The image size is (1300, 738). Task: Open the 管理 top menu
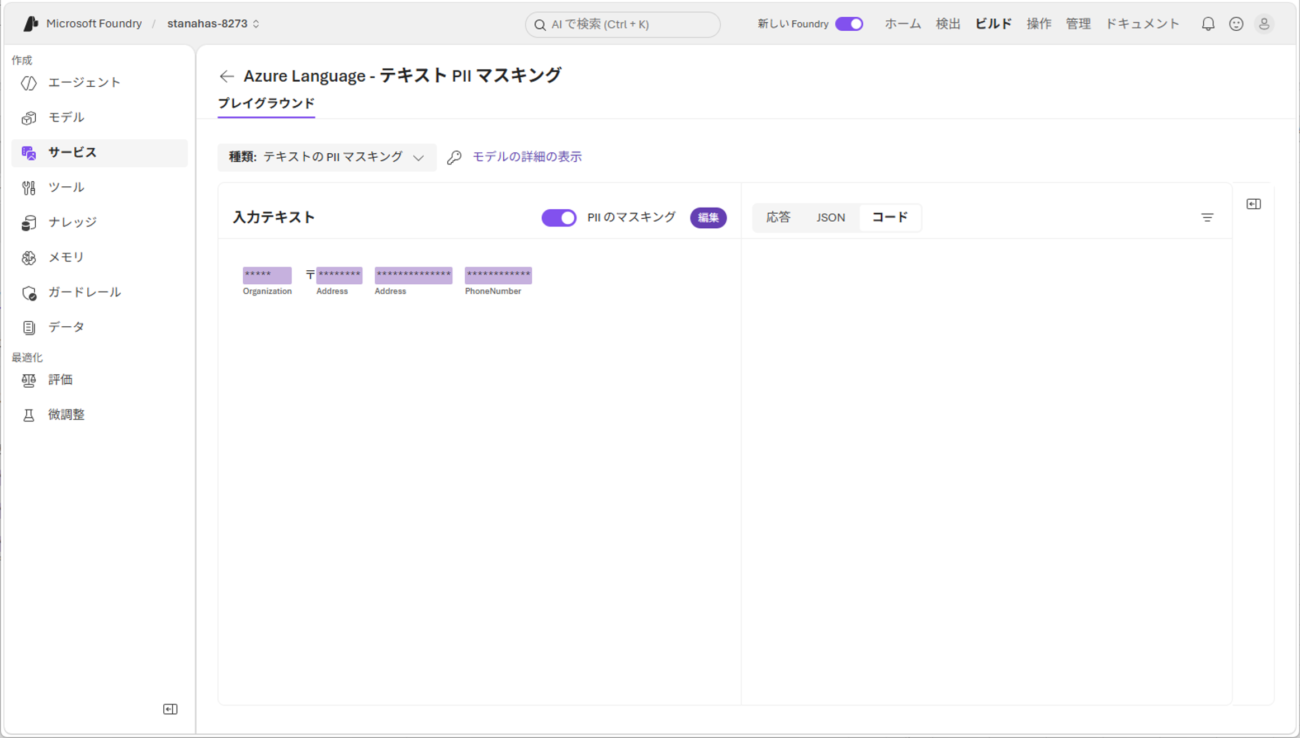pos(1078,24)
